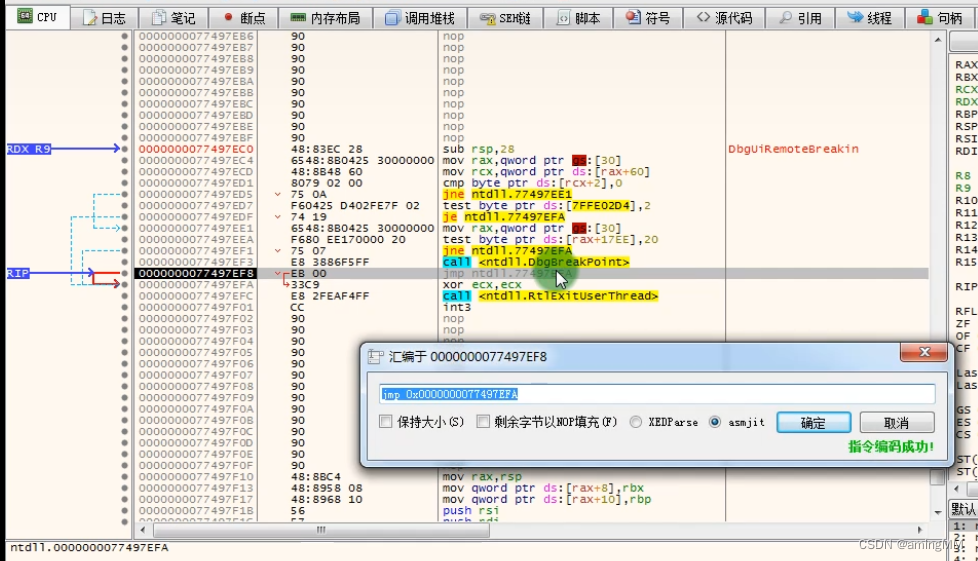This screenshot has width=978, height=561.
Task: Collapse jump marker at 0000000077497EDF
Action: click(x=278, y=217)
